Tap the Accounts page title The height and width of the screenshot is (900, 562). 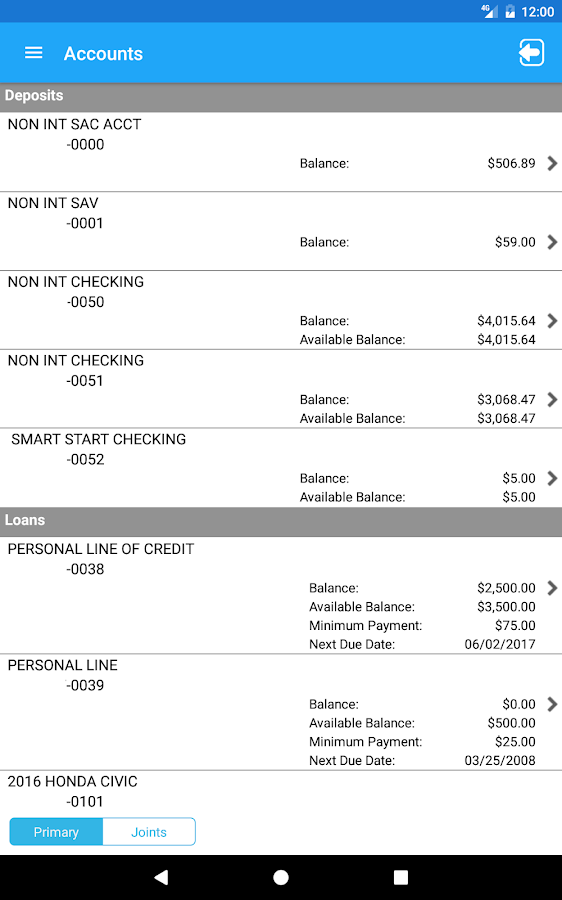103,53
